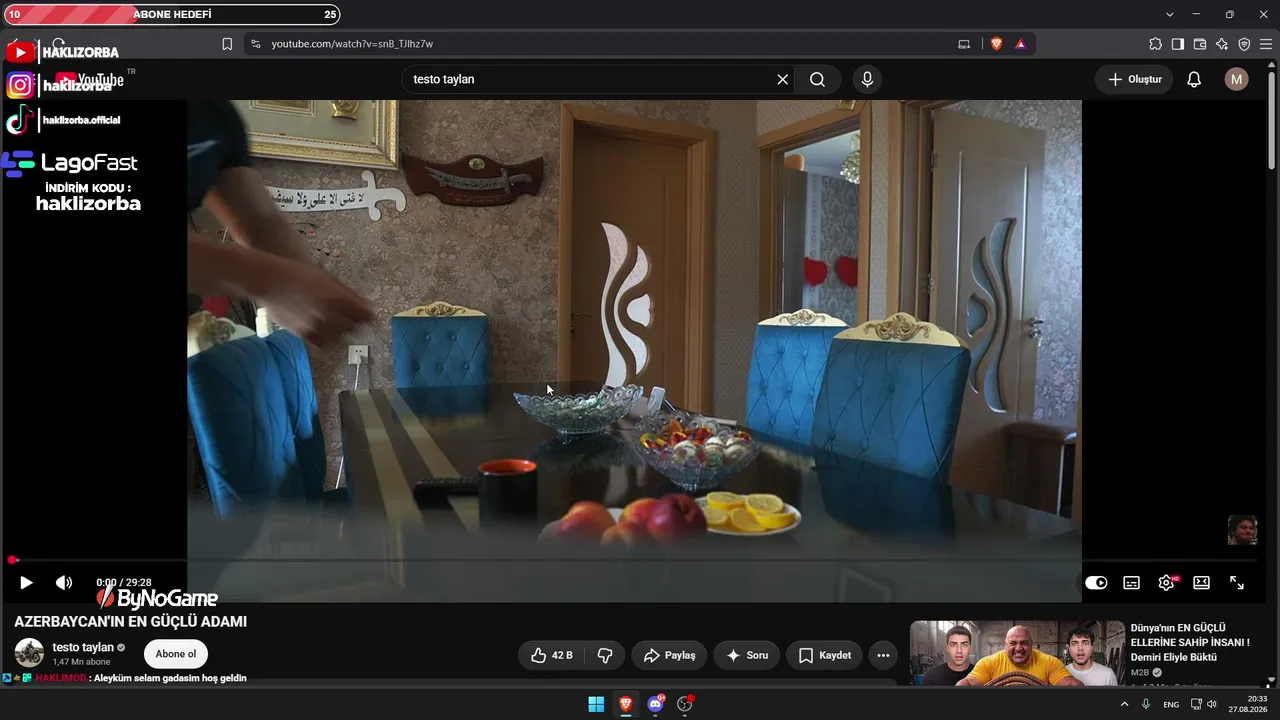Viewport: 1280px width, 720px height.
Task: Open the network icon in the system tray
Action: click(1196, 704)
